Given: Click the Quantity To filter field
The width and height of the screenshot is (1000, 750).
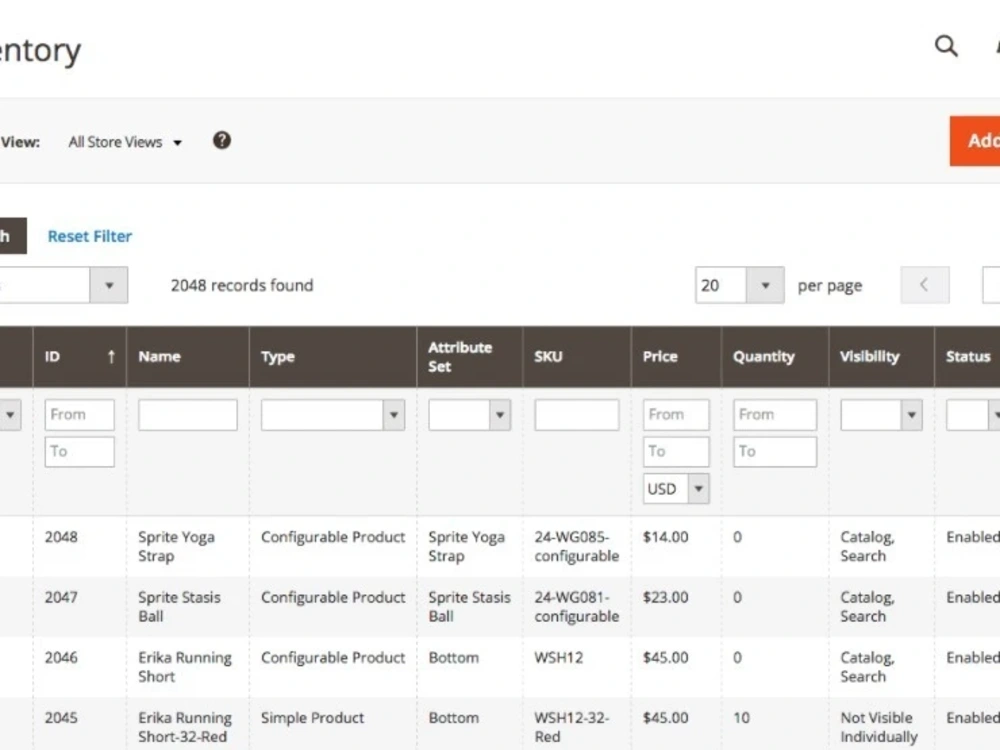Looking at the screenshot, I should [x=775, y=452].
